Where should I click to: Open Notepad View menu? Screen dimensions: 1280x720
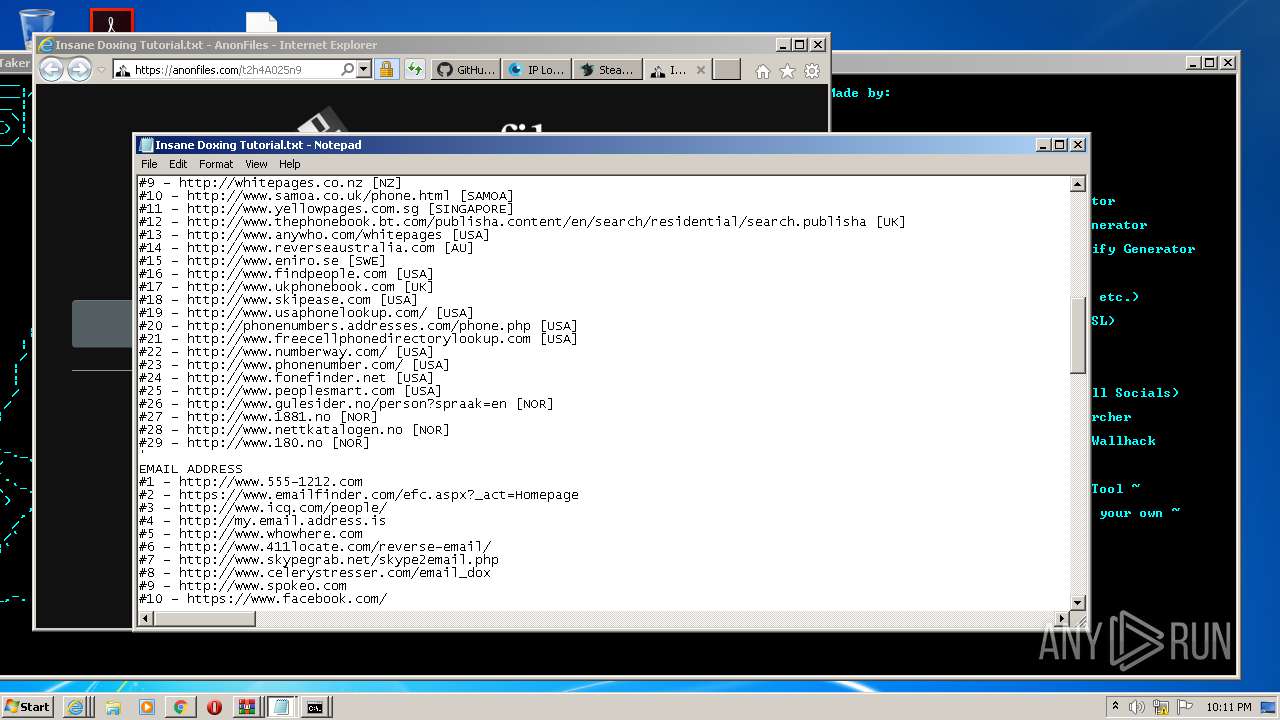tap(256, 164)
